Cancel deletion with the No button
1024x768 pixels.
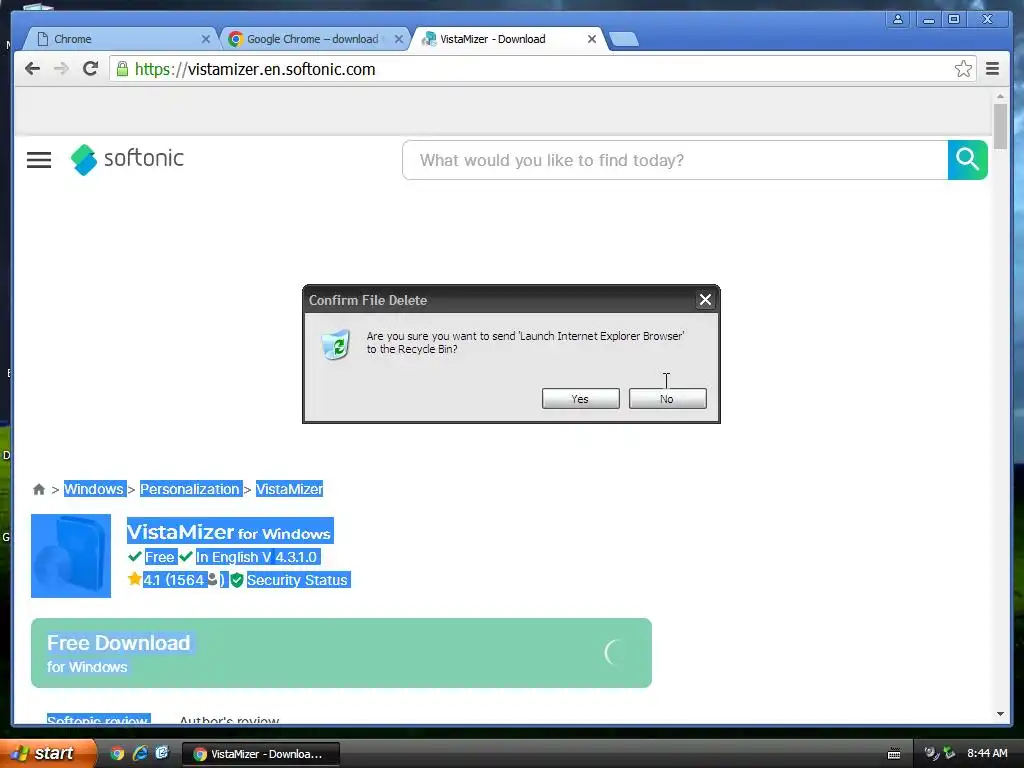667,399
